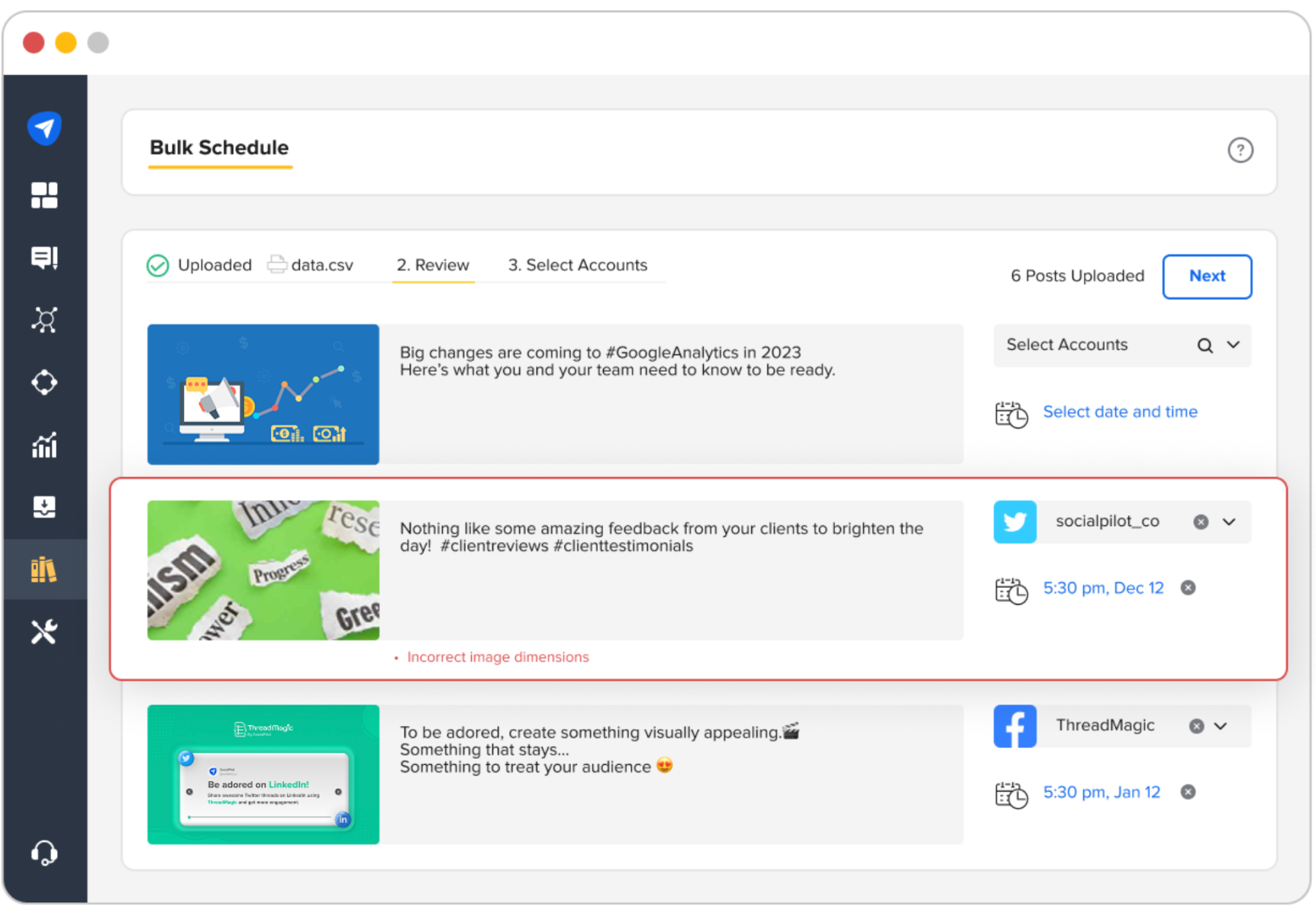1316x913 pixels.
Task: Click the Select Accounts input field
Action: (x=1122, y=346)
